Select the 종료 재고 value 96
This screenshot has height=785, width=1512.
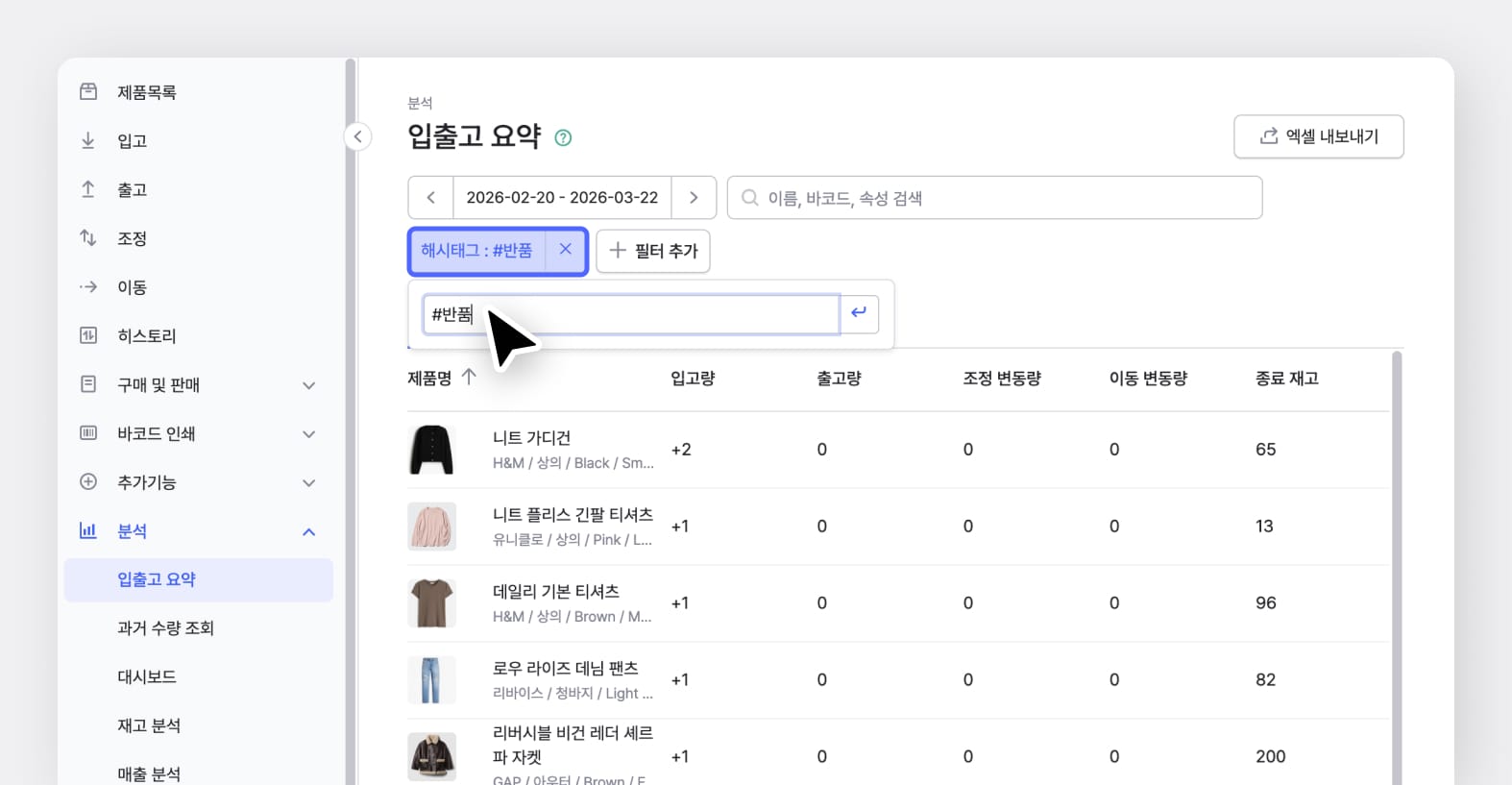(1266, 603)
